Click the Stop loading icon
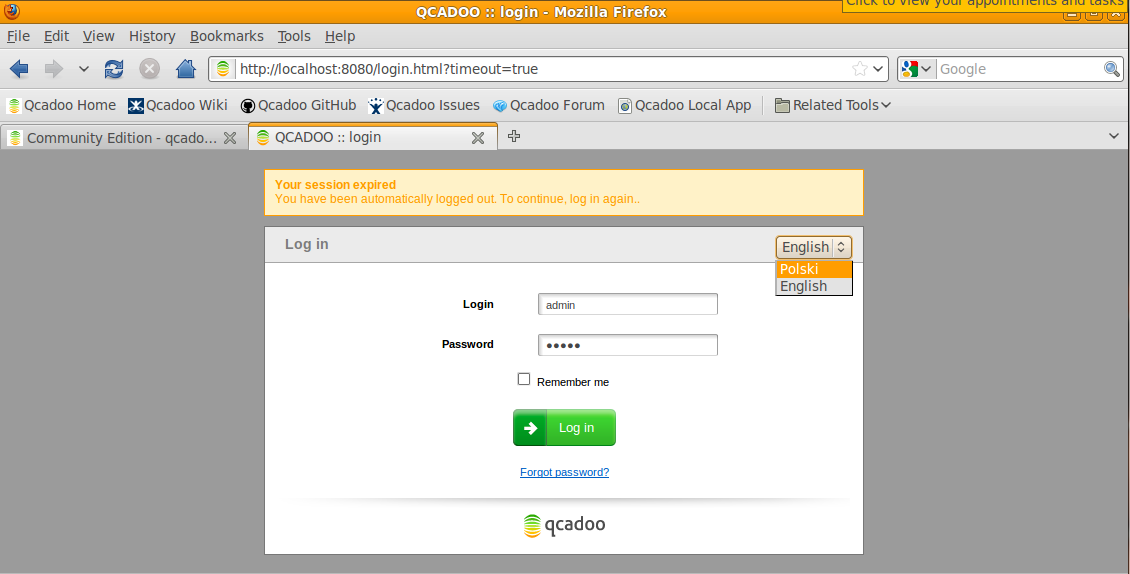Image resolution: width=1130 pixels, height=574 pixels. coord(149,69)
